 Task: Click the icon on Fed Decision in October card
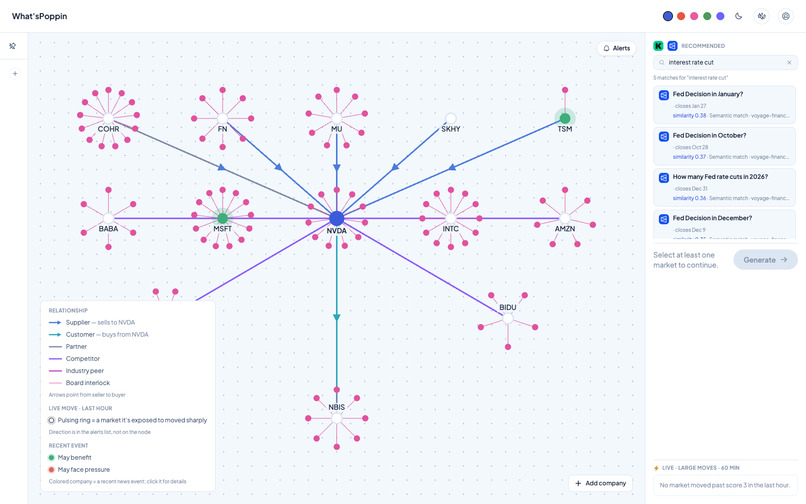664,136
